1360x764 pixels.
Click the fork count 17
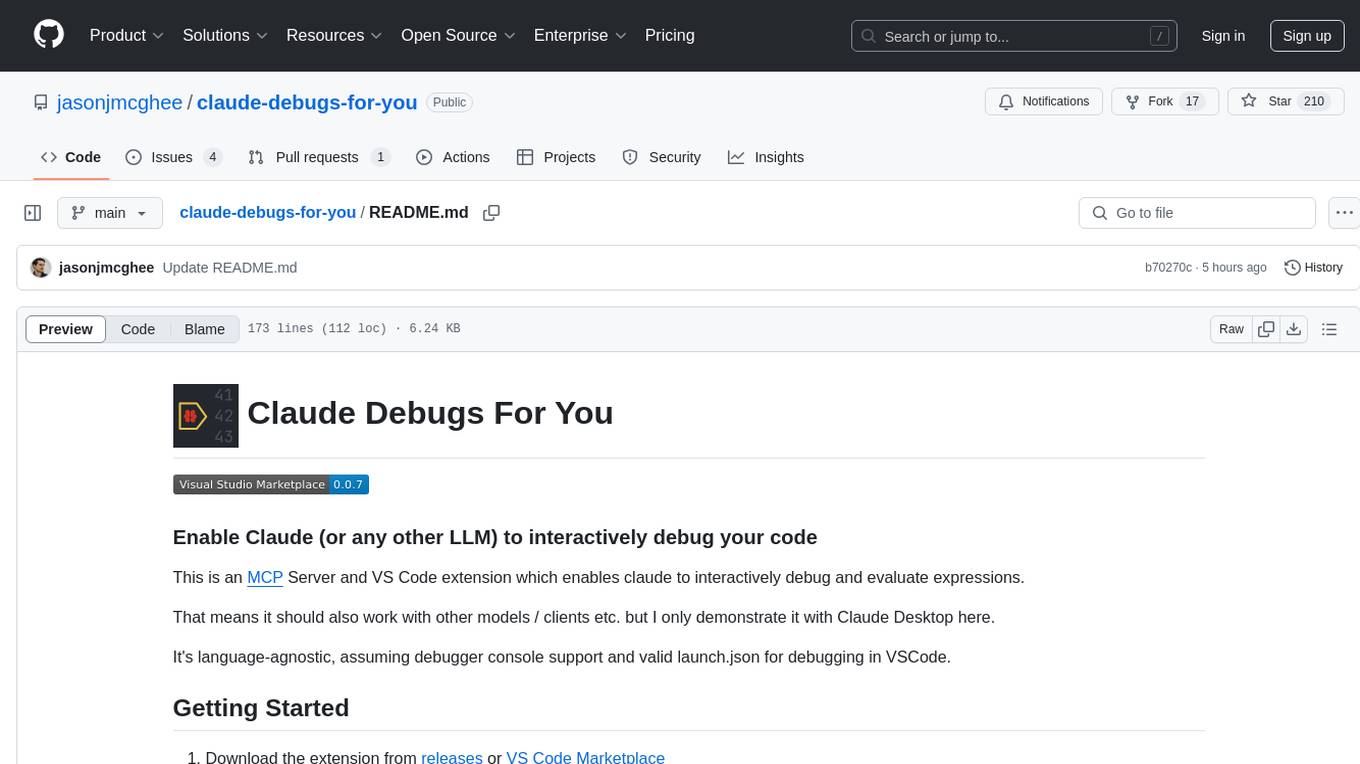(1191, 101)
